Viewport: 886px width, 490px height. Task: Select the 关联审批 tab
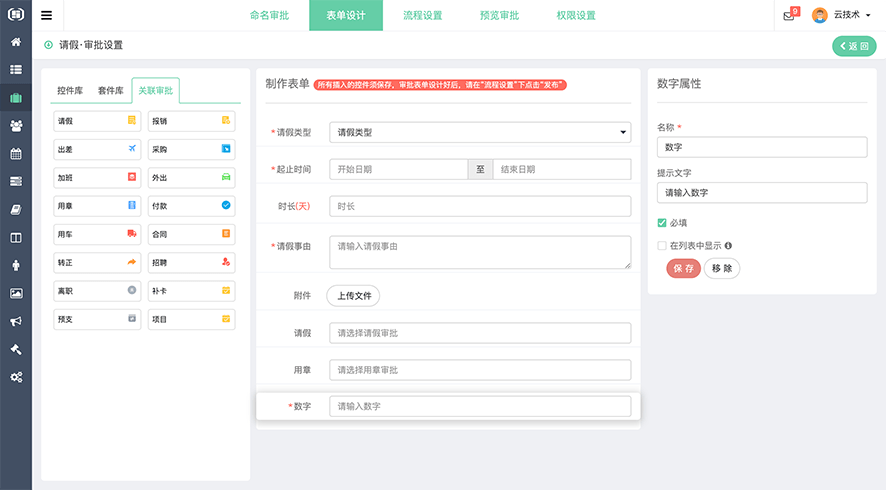pos(155,90)
